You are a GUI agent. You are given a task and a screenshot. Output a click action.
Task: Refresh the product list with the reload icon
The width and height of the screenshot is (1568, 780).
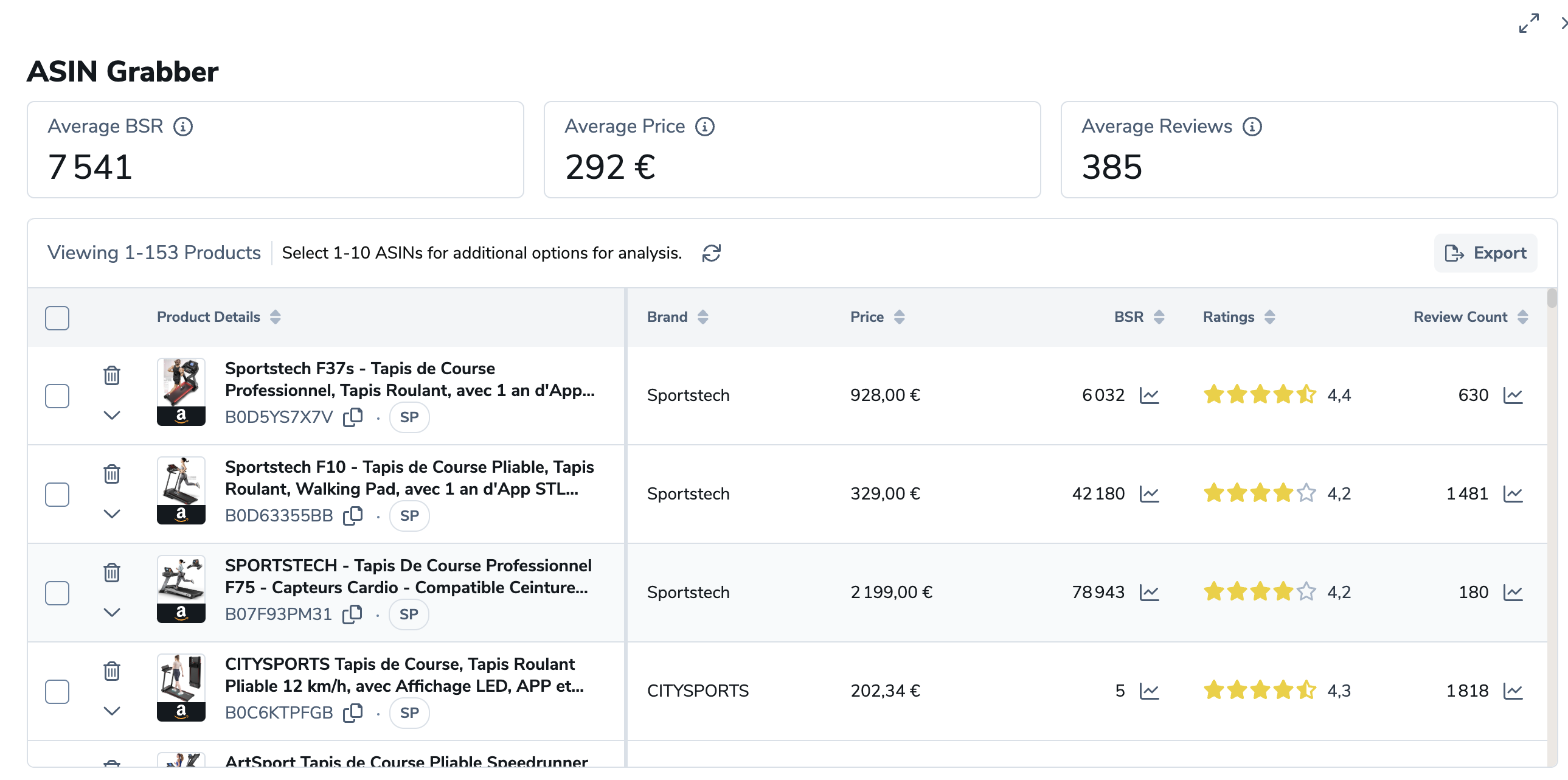(x=712, y=253)
